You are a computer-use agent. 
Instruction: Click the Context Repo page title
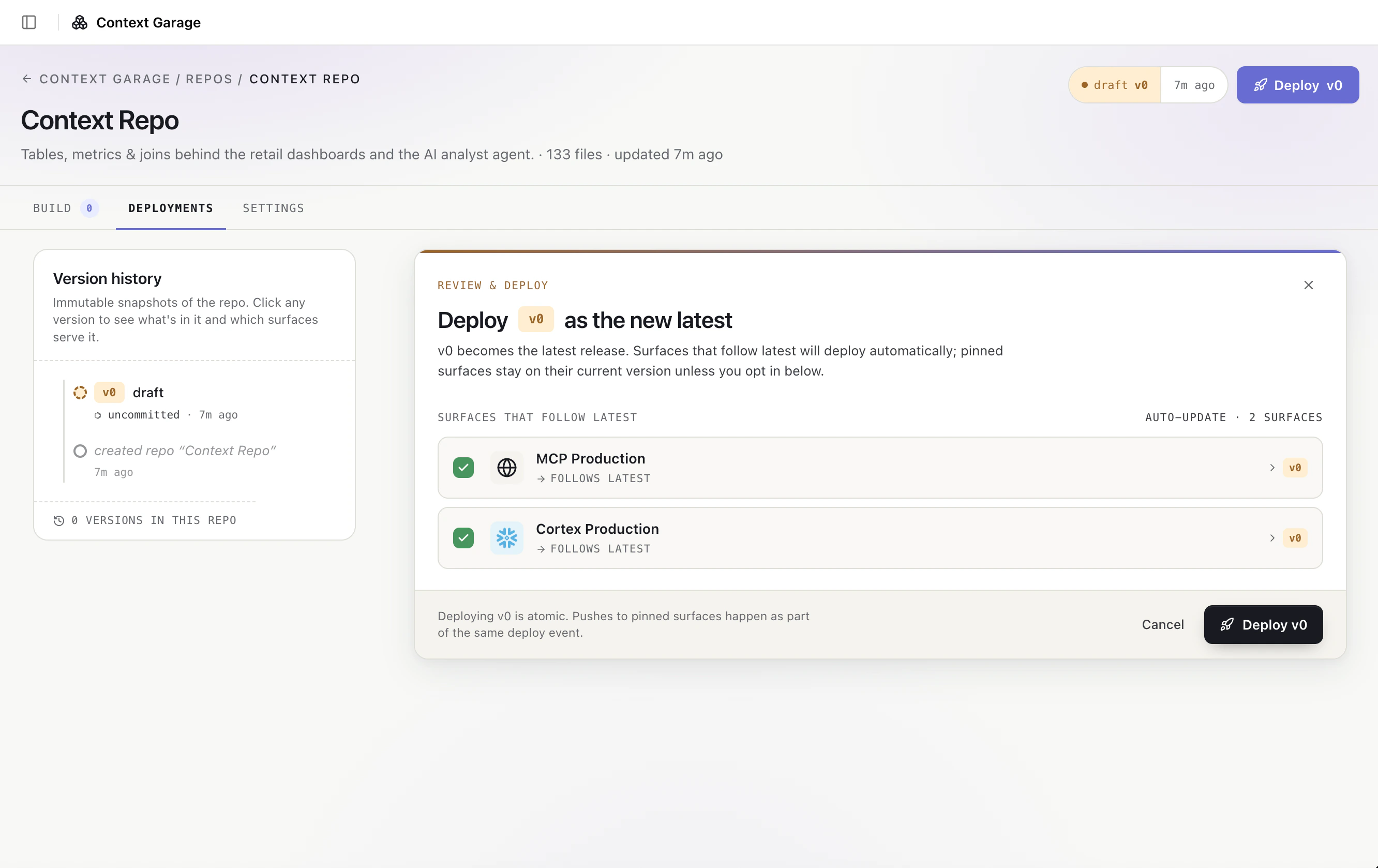pos(99,121)
